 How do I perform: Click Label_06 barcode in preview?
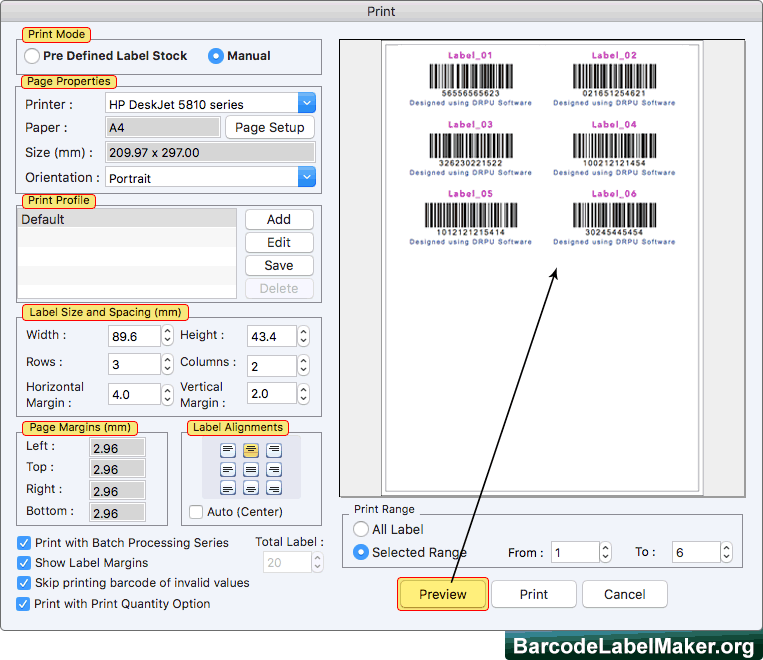coord(614,215)
